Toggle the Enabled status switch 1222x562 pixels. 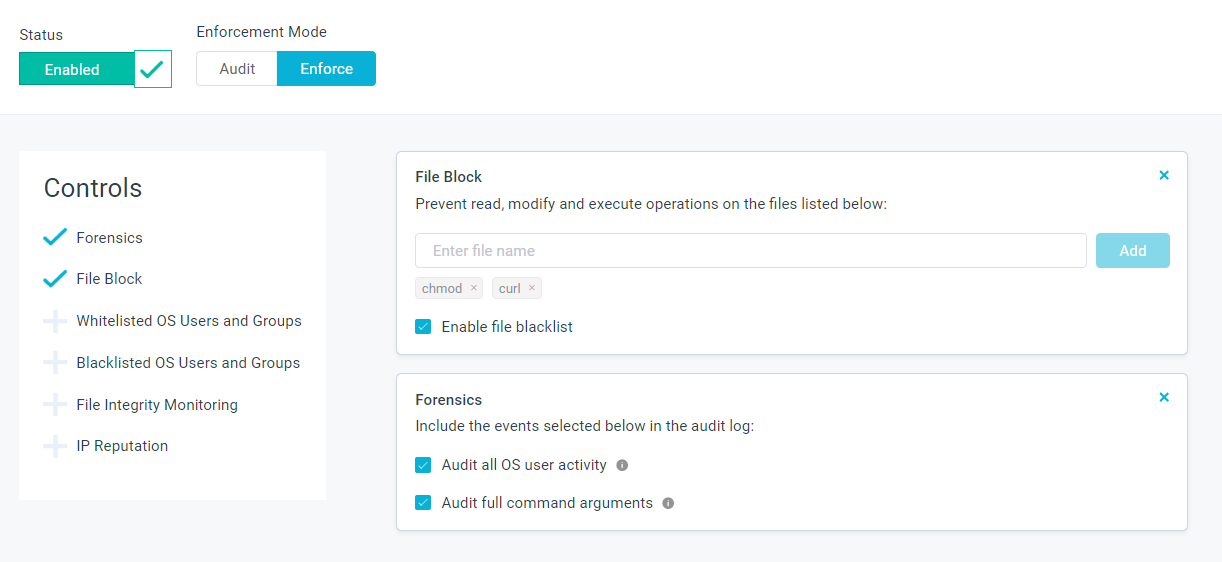click(95, 69)
